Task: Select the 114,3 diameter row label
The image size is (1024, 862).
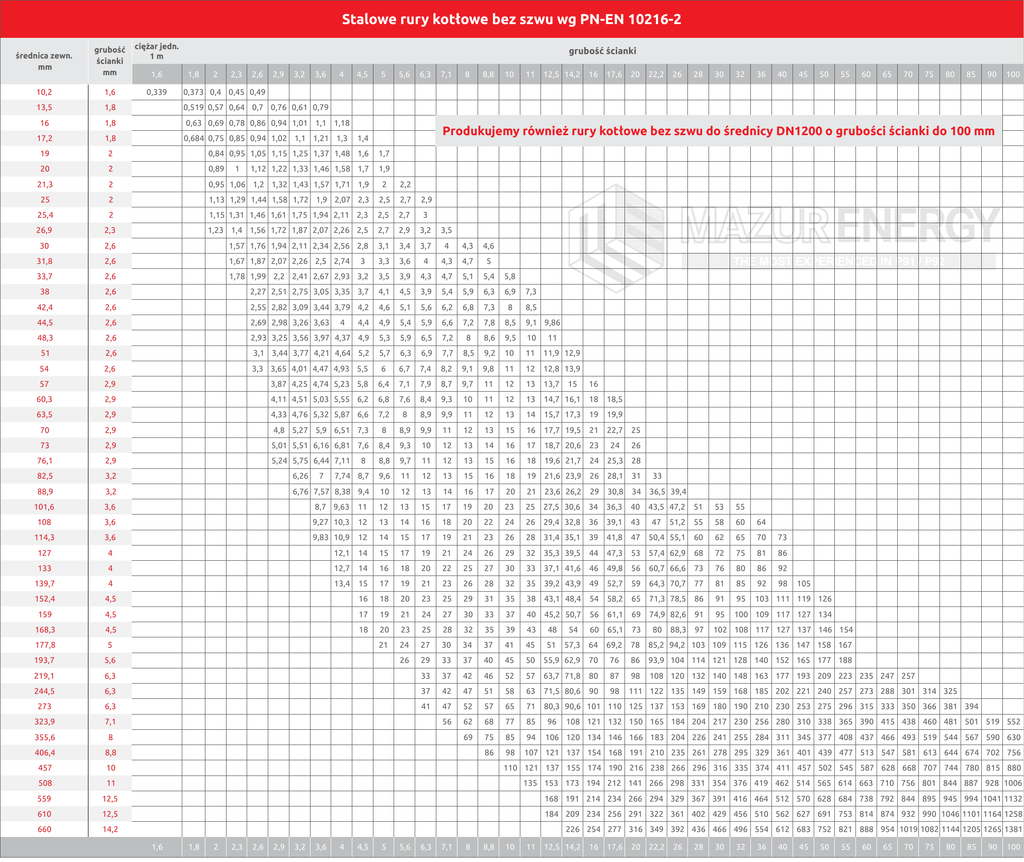Action: (44, 537)
